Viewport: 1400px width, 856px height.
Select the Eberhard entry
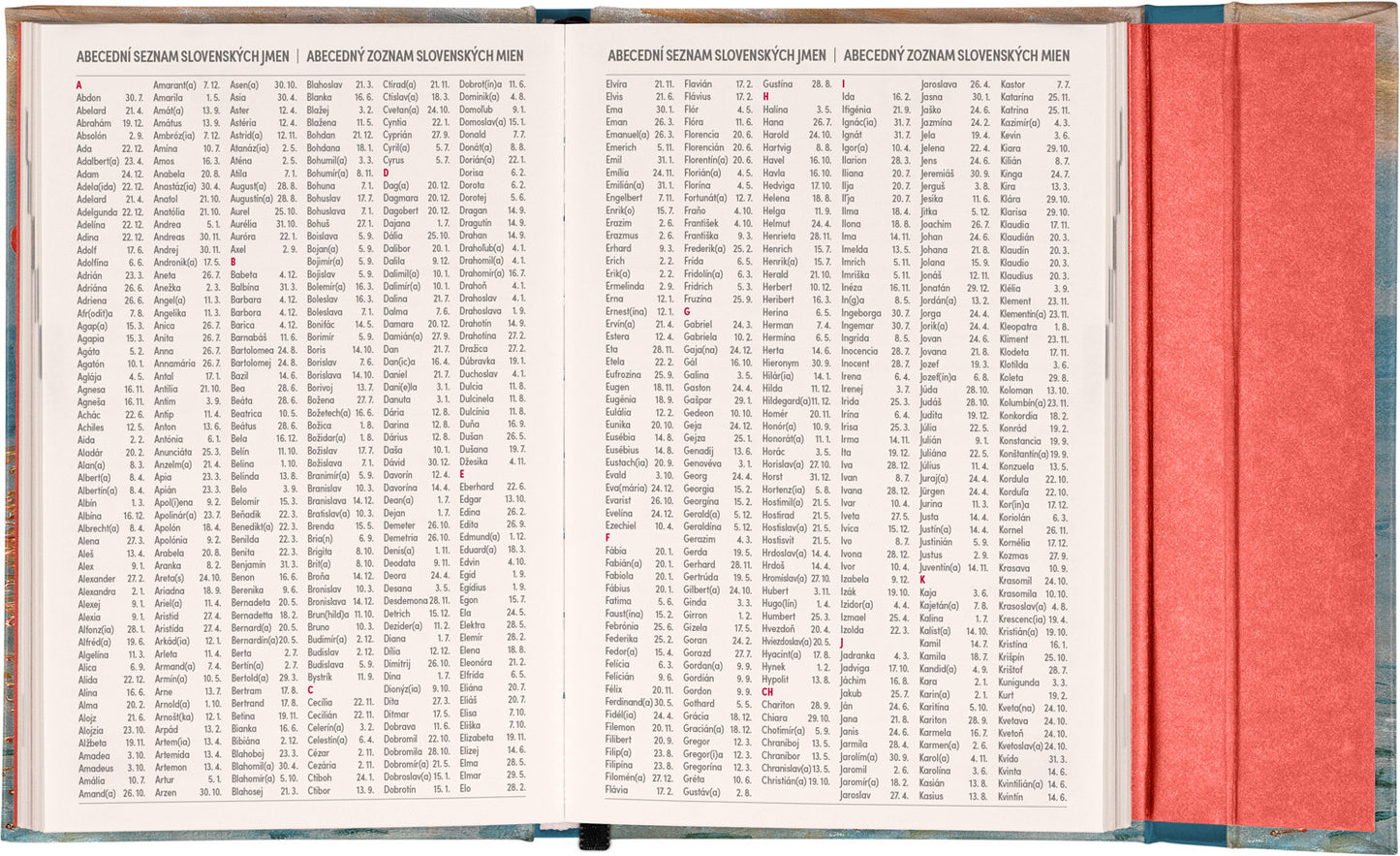(477, 488)
